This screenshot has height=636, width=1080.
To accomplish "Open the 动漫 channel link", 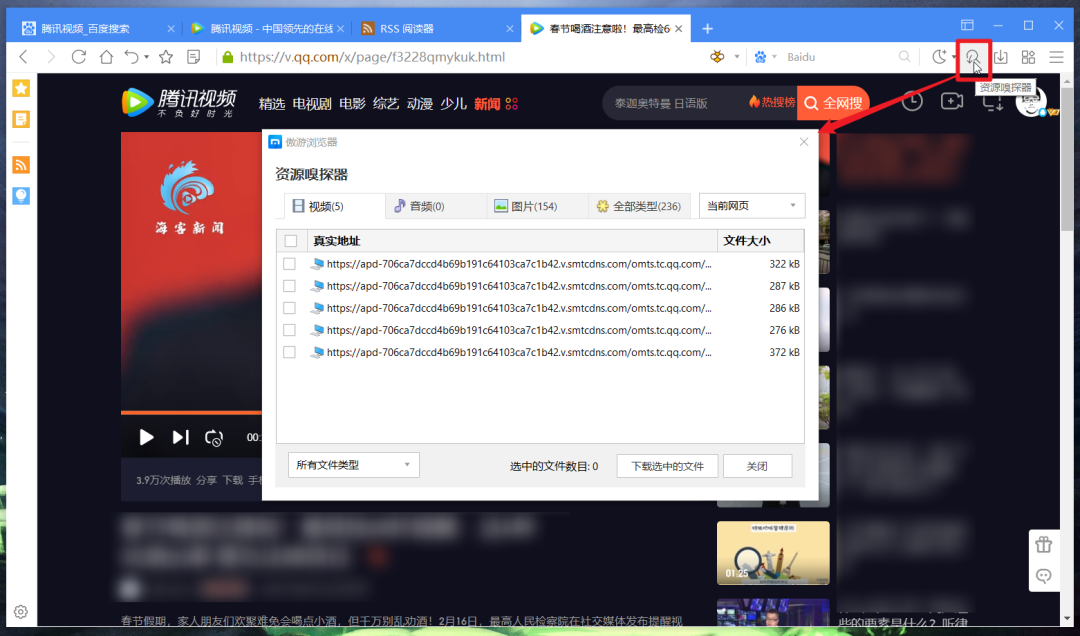I will coord(419,103).
